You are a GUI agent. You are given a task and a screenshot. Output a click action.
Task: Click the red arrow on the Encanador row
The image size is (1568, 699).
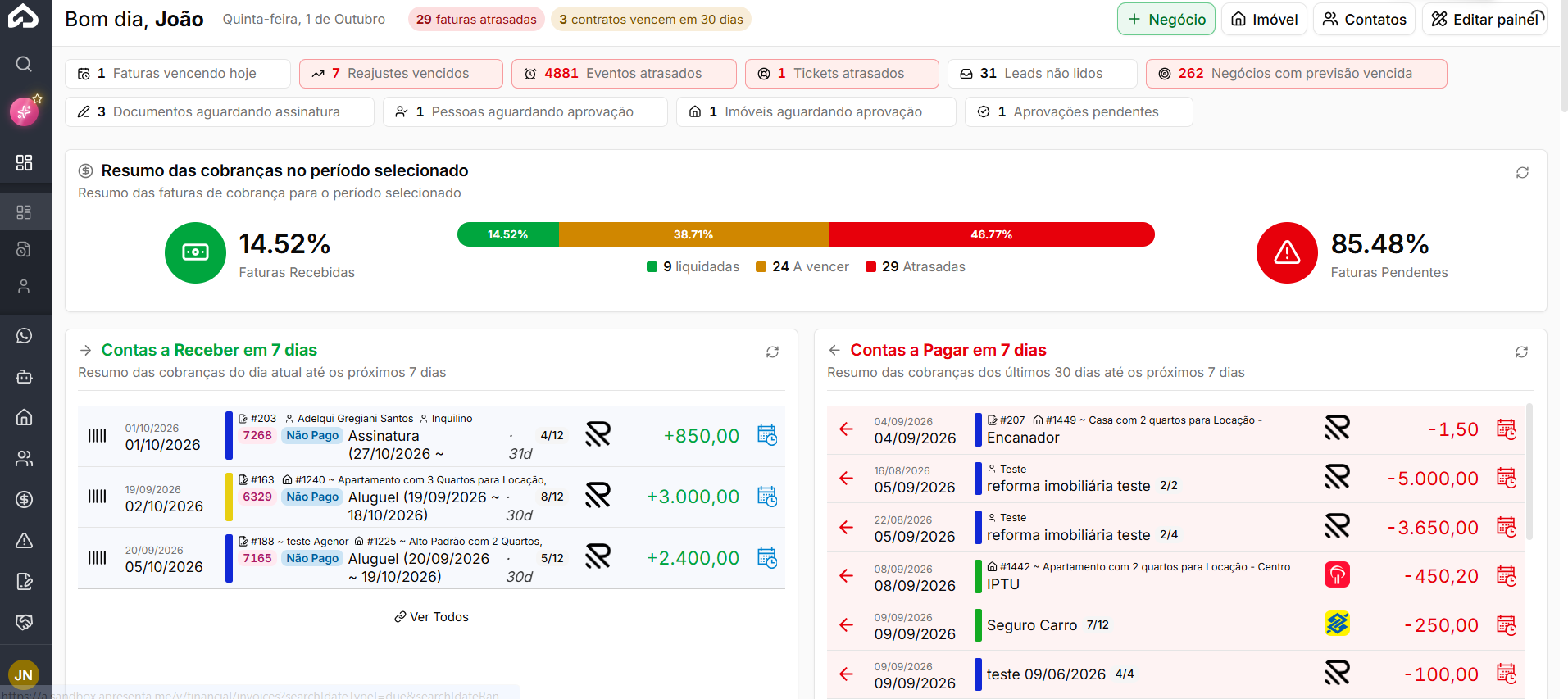(x=847, y=429)
